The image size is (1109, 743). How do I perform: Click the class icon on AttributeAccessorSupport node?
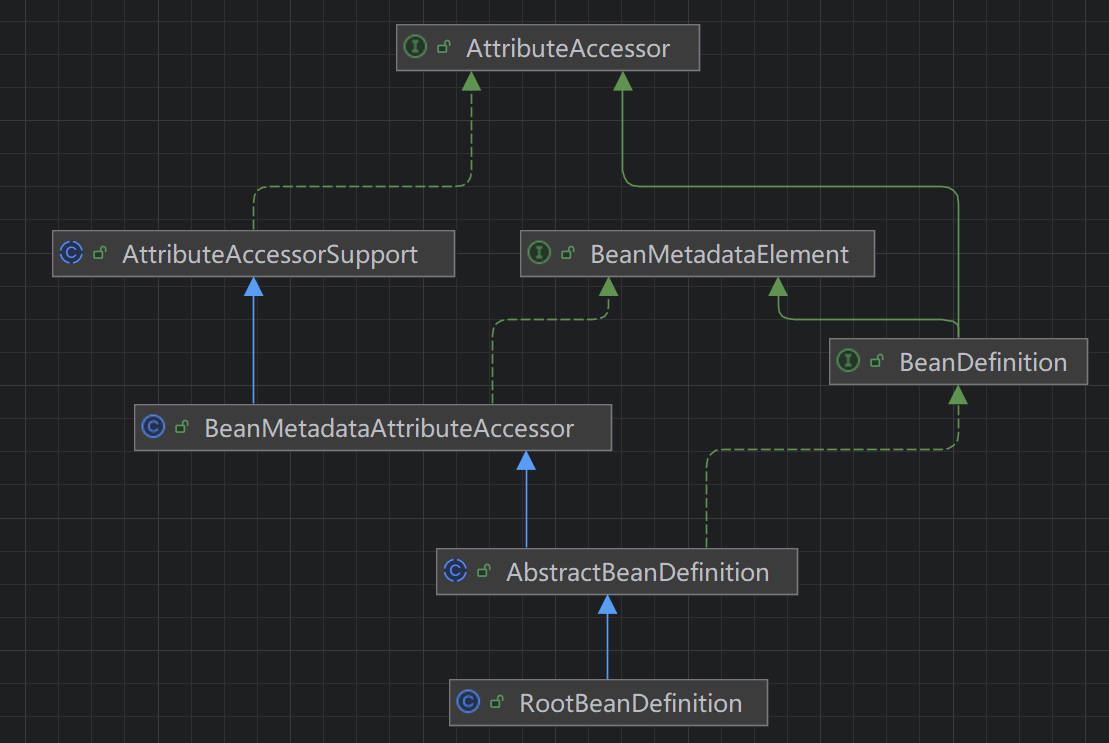tap(71, 254)
